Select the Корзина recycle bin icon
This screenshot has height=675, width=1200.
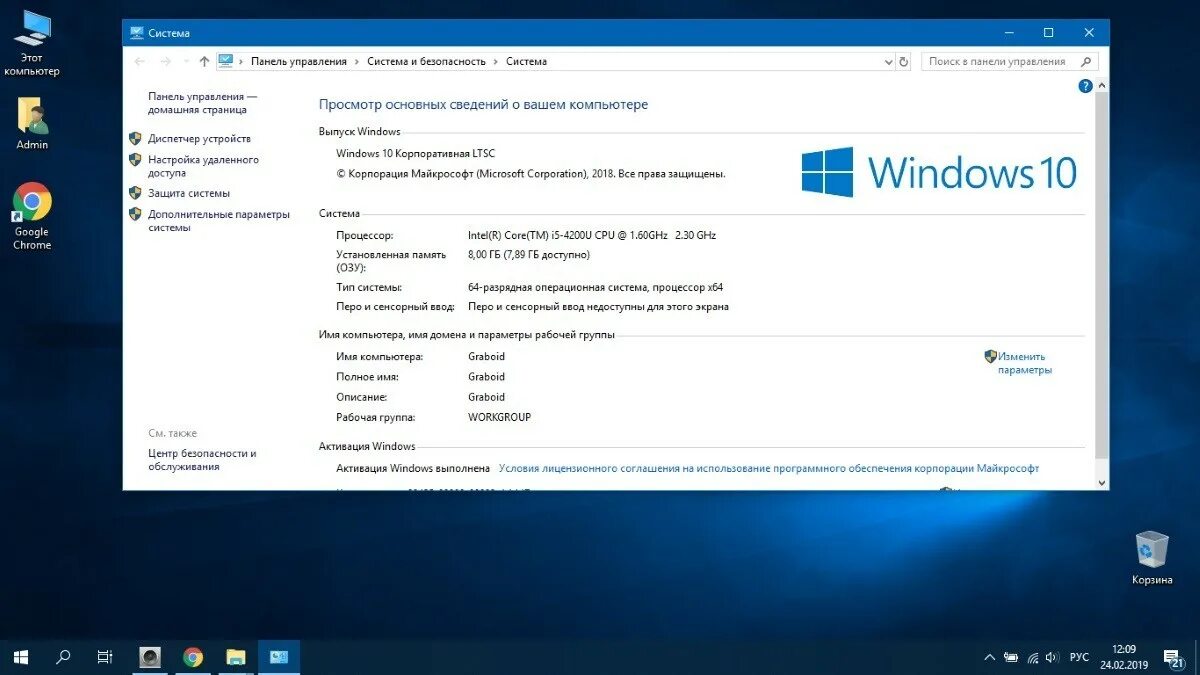tap(1152, 558)
